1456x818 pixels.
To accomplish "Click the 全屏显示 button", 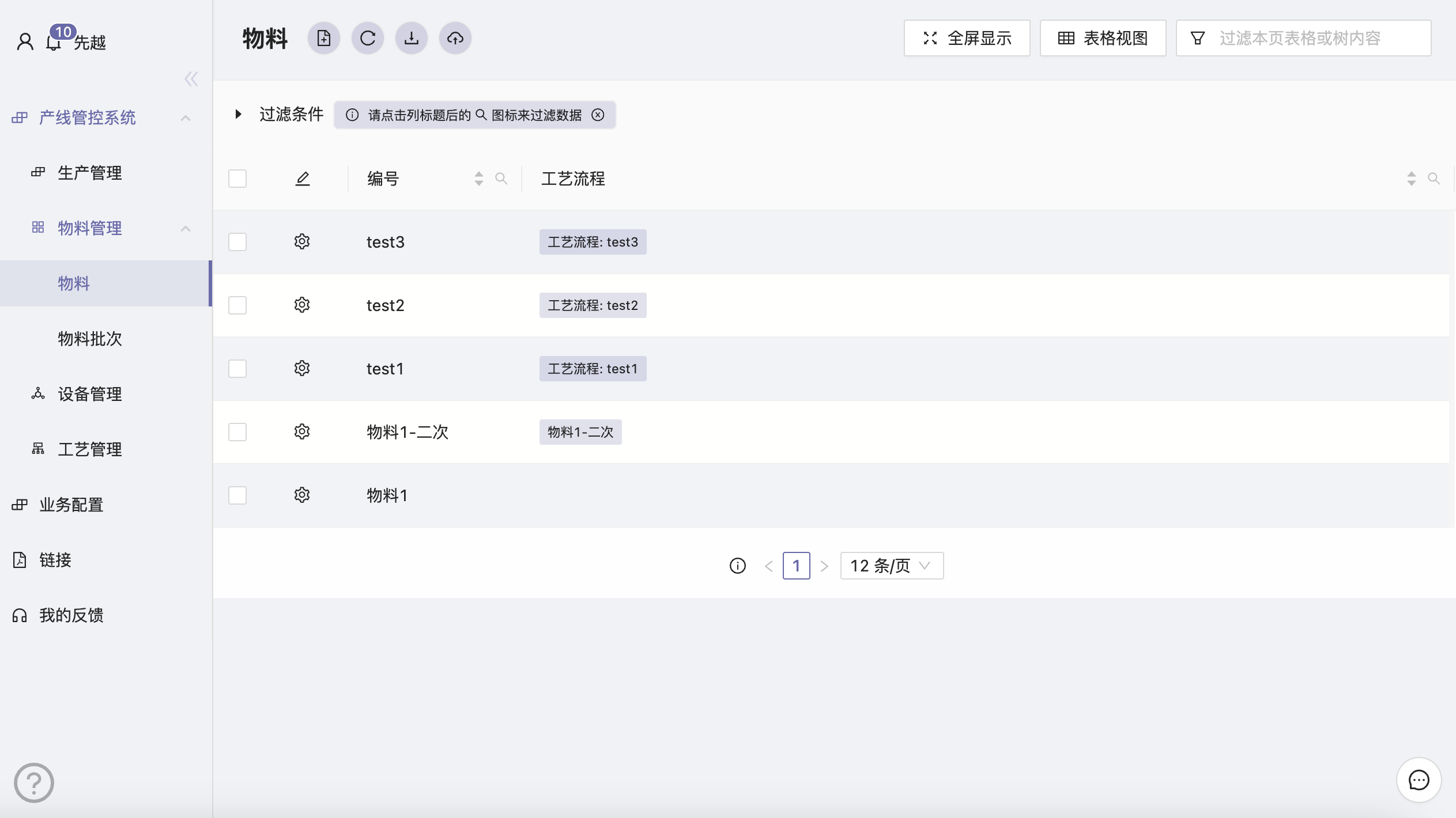I will point(967,39).
